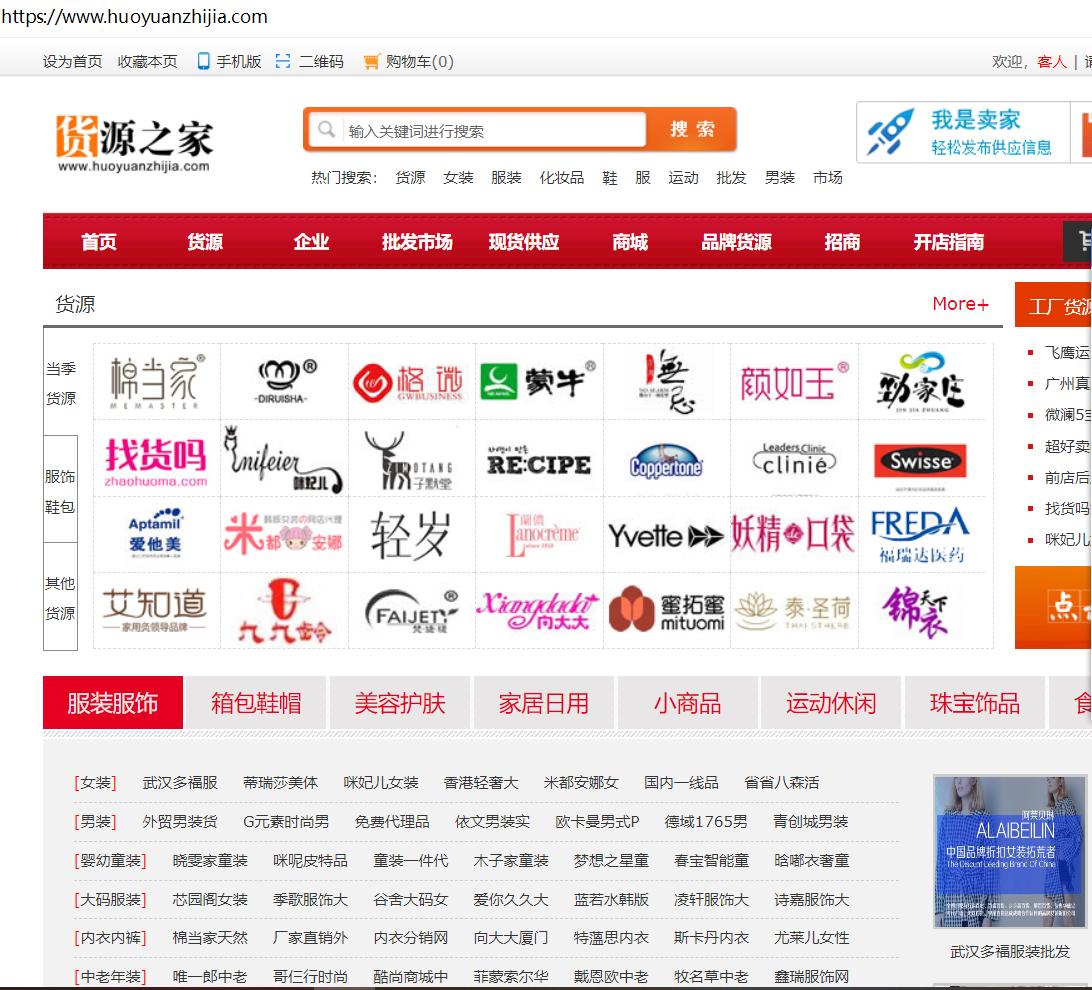This screenshot has width=1092, height=990.
Task: Switch to the 箱包鞋帽 category tab
Action: (256, 702)
